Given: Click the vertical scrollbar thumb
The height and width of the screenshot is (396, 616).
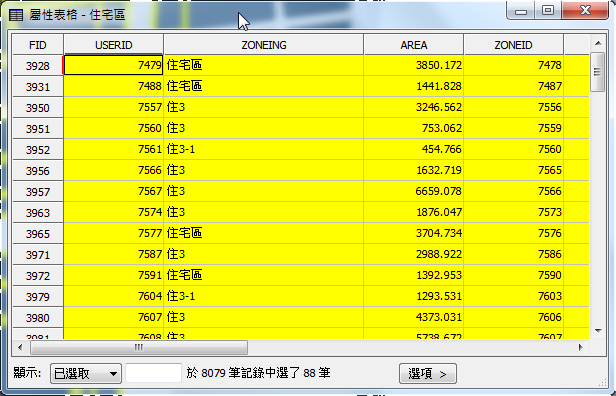Looking at the screenshot, I should pyautogui.click(x=598, y=72).
